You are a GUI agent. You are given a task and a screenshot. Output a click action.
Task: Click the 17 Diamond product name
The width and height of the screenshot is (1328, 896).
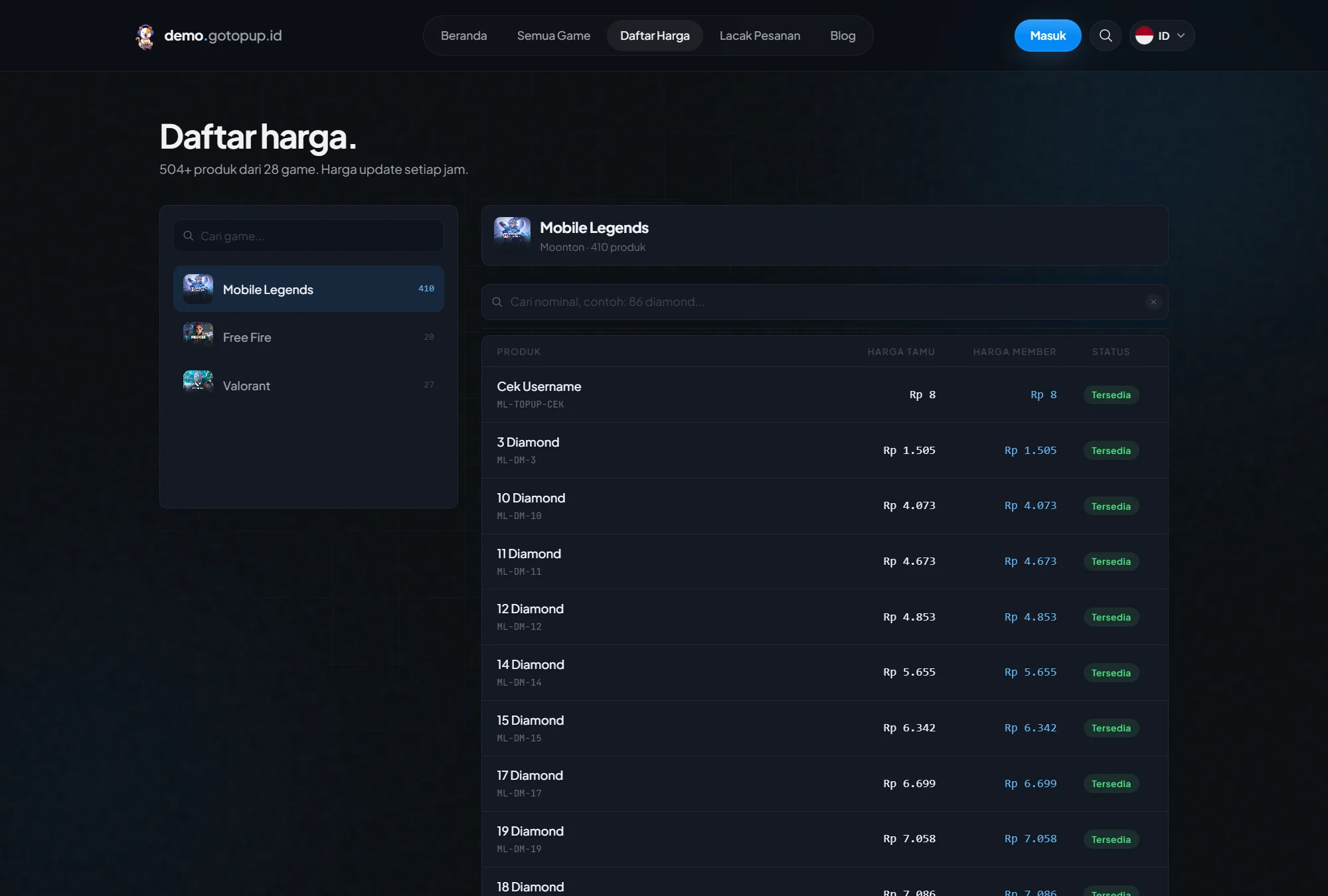(x=530, y=775)
